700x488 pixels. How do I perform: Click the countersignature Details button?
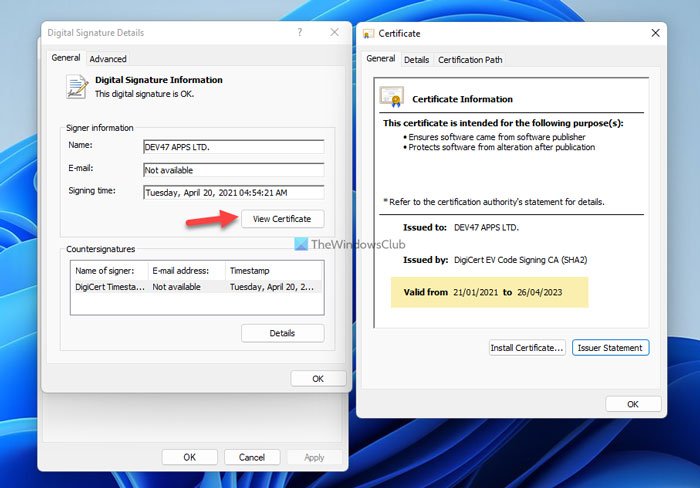282,333
